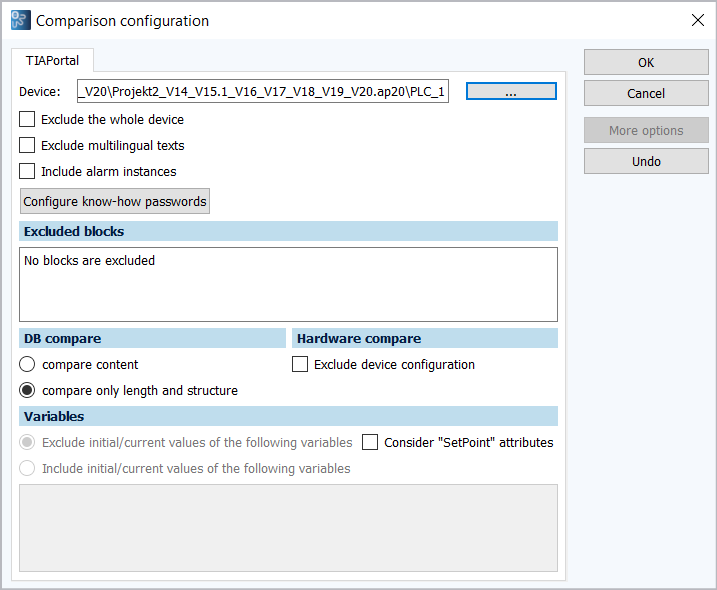Click the More options button

[x=646, y=130]
